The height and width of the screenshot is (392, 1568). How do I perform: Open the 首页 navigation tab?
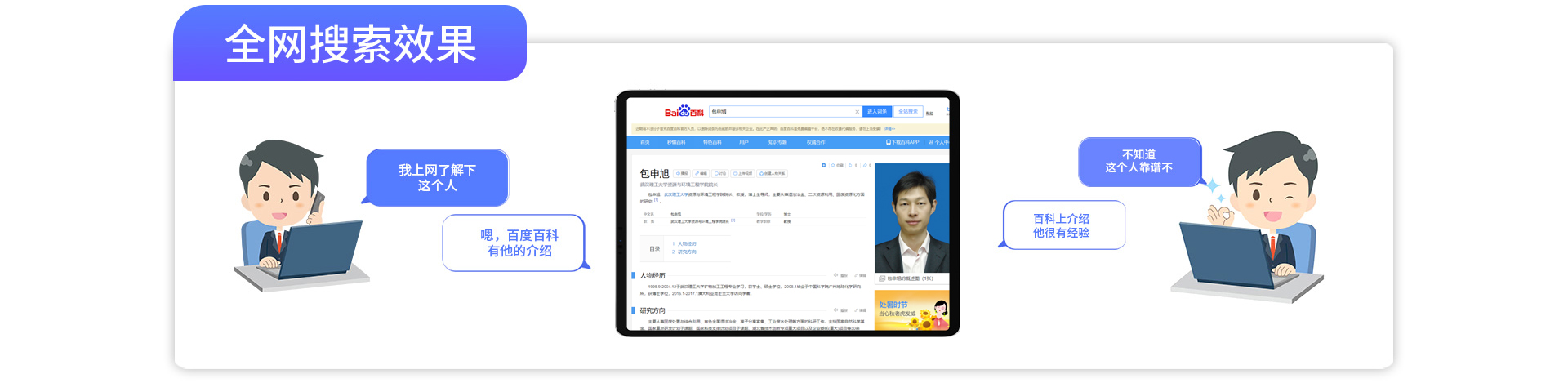[644, 142]
